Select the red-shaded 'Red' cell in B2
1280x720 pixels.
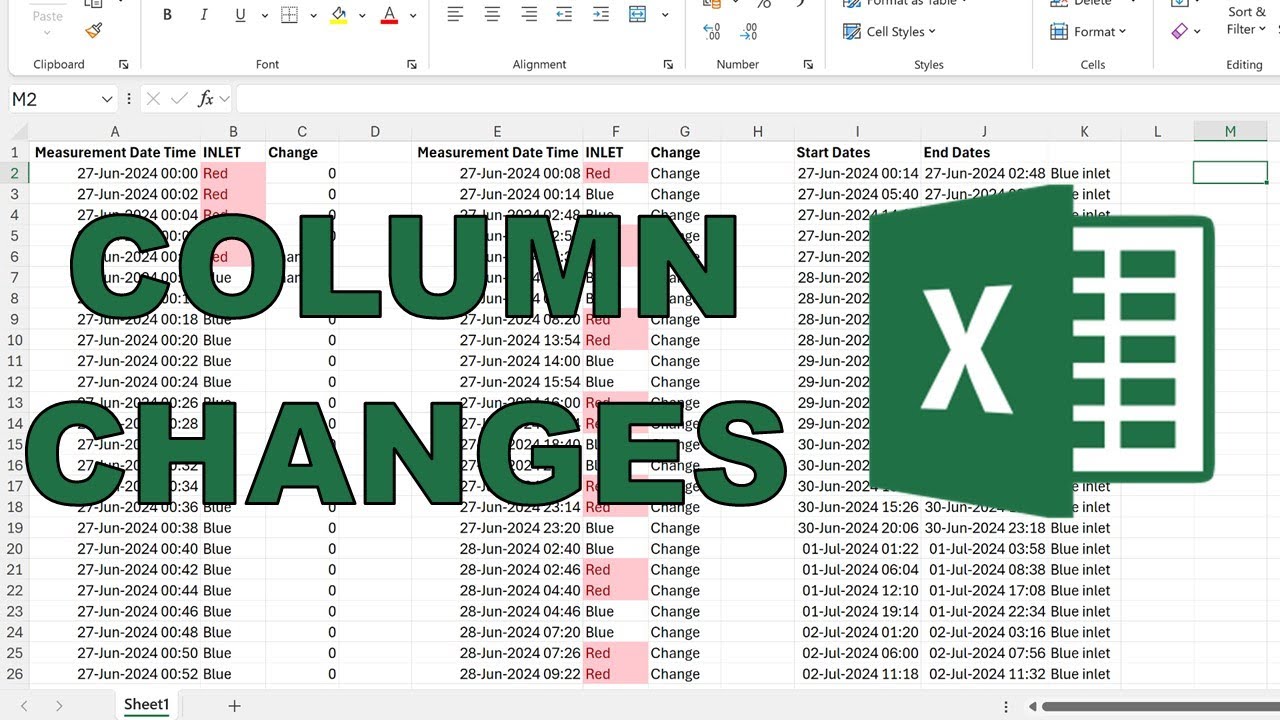click(233, 173)
